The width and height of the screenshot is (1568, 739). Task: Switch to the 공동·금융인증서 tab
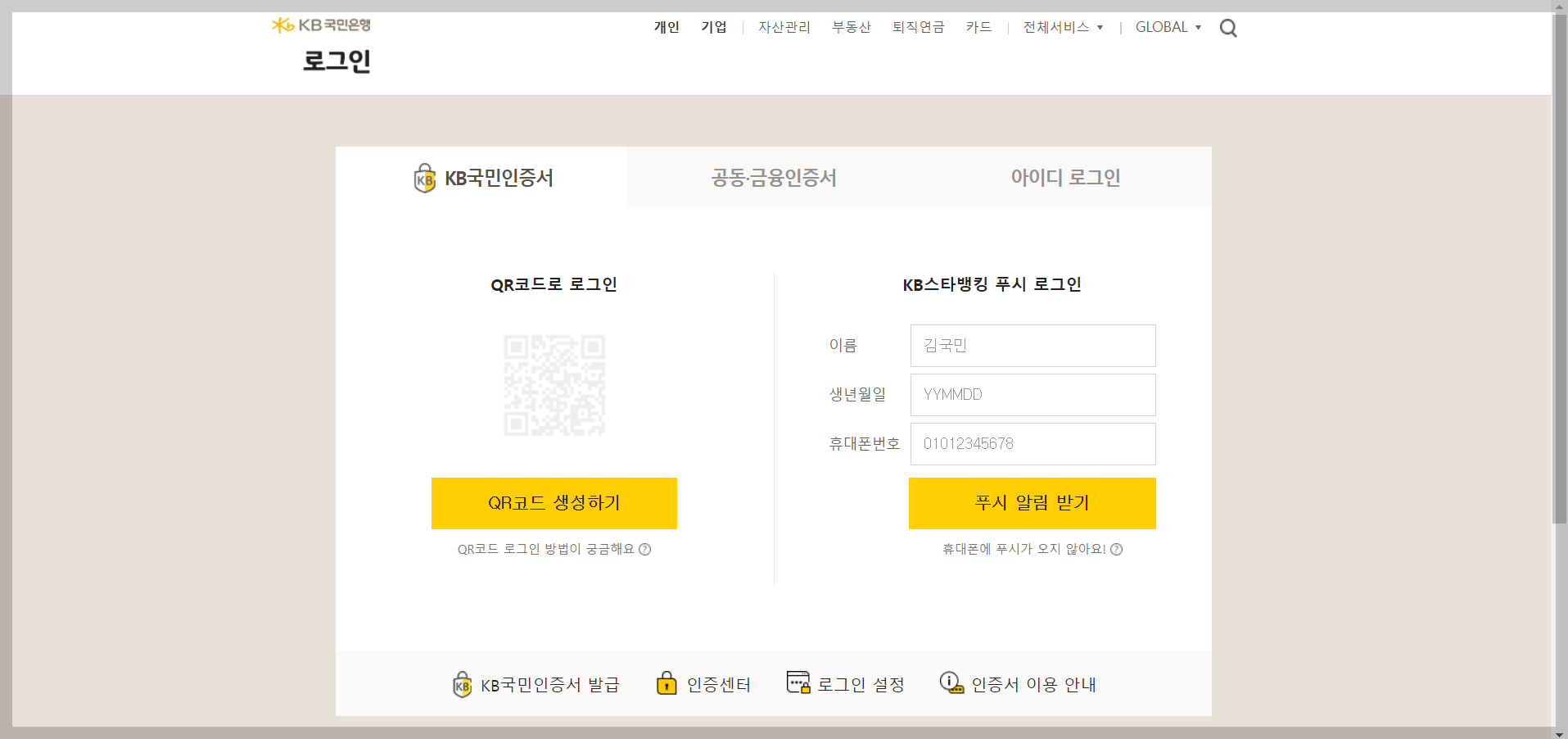point(774,177)
